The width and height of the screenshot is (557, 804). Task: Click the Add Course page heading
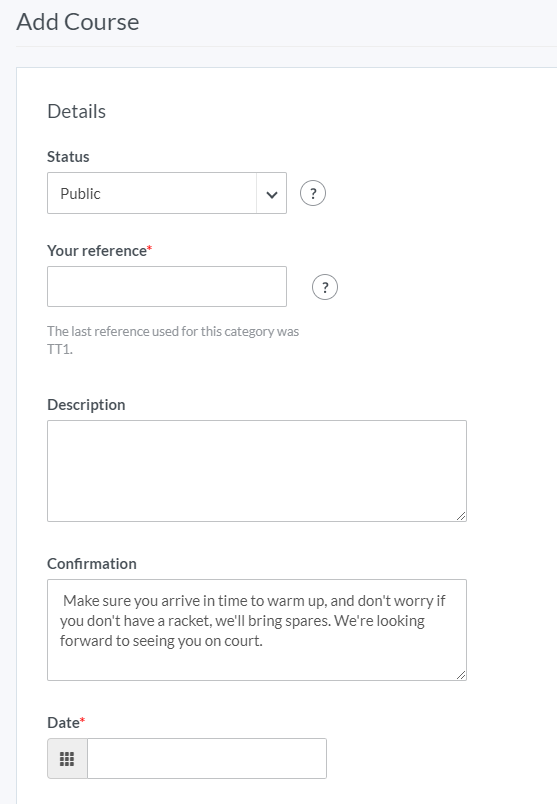[78, 22]
